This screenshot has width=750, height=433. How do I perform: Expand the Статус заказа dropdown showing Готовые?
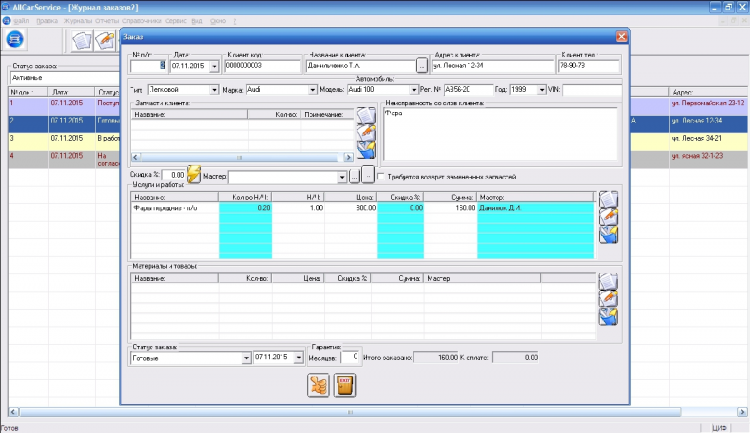coord(246,357)
